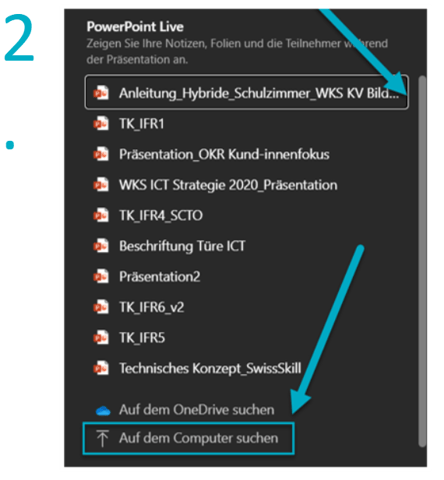This screenshot has width=444, height=480.
Task: Choose Beschriftung Türe ICT file name
Action: pyautogui.click(x=182, y=246)
